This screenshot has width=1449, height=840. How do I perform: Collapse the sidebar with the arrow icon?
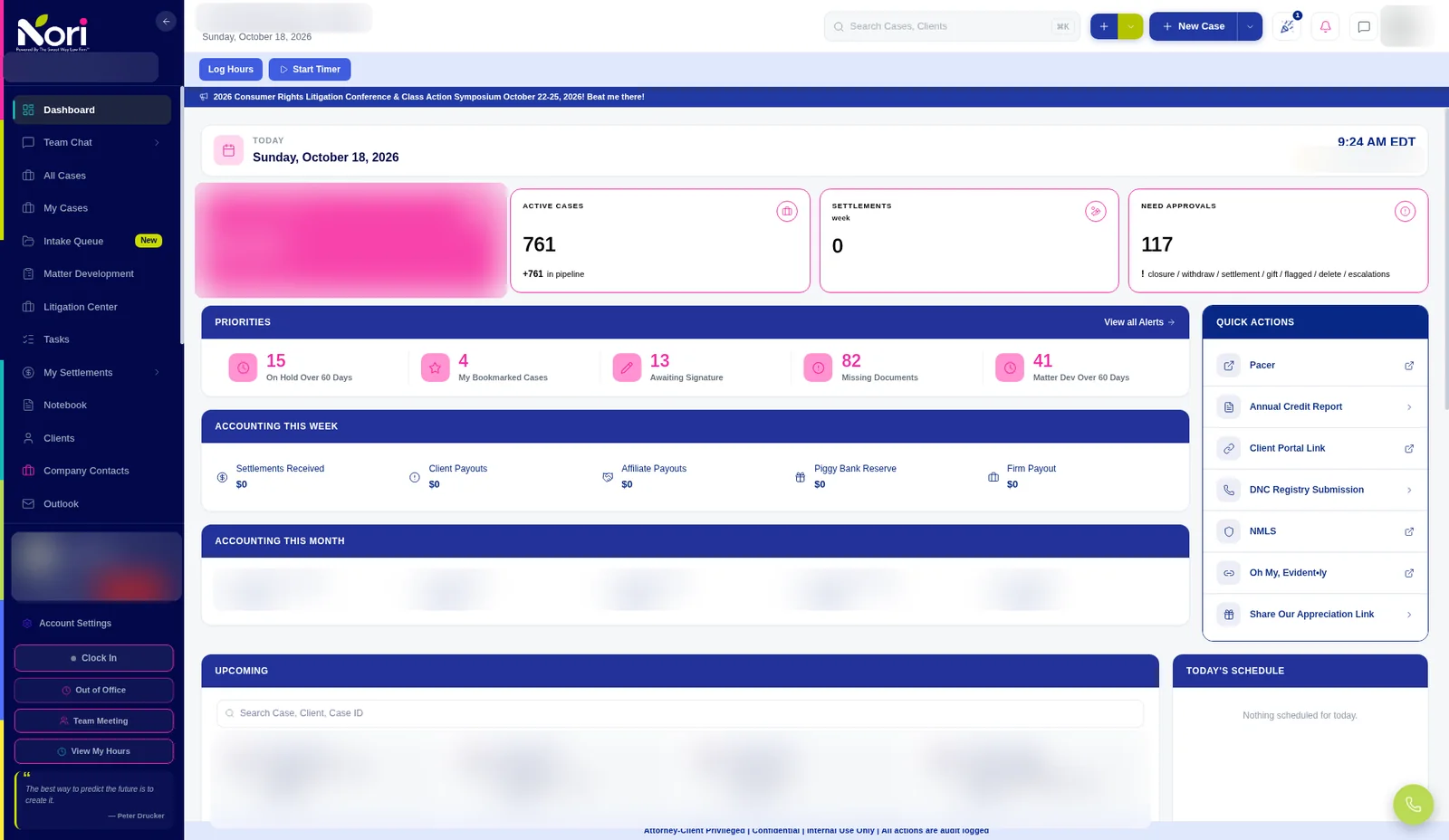(166, 22)
